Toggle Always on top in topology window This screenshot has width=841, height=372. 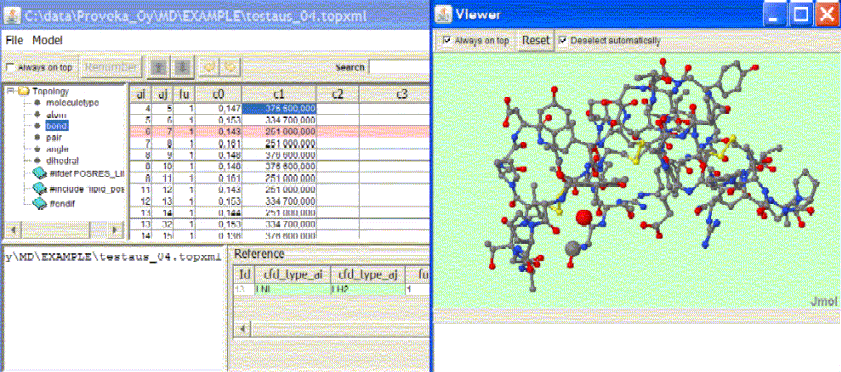click(x=10, y=68)
